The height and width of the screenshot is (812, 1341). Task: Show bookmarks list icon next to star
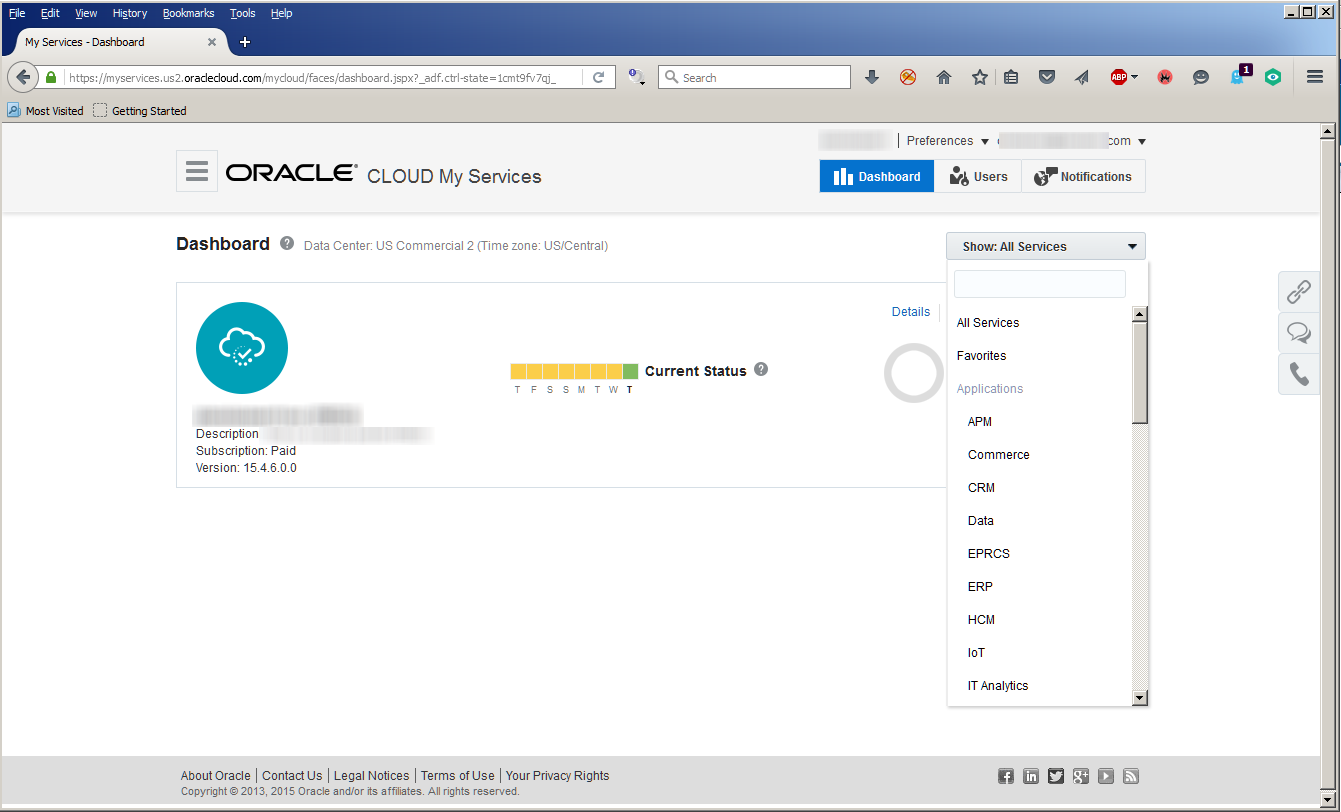[1011, 77]
